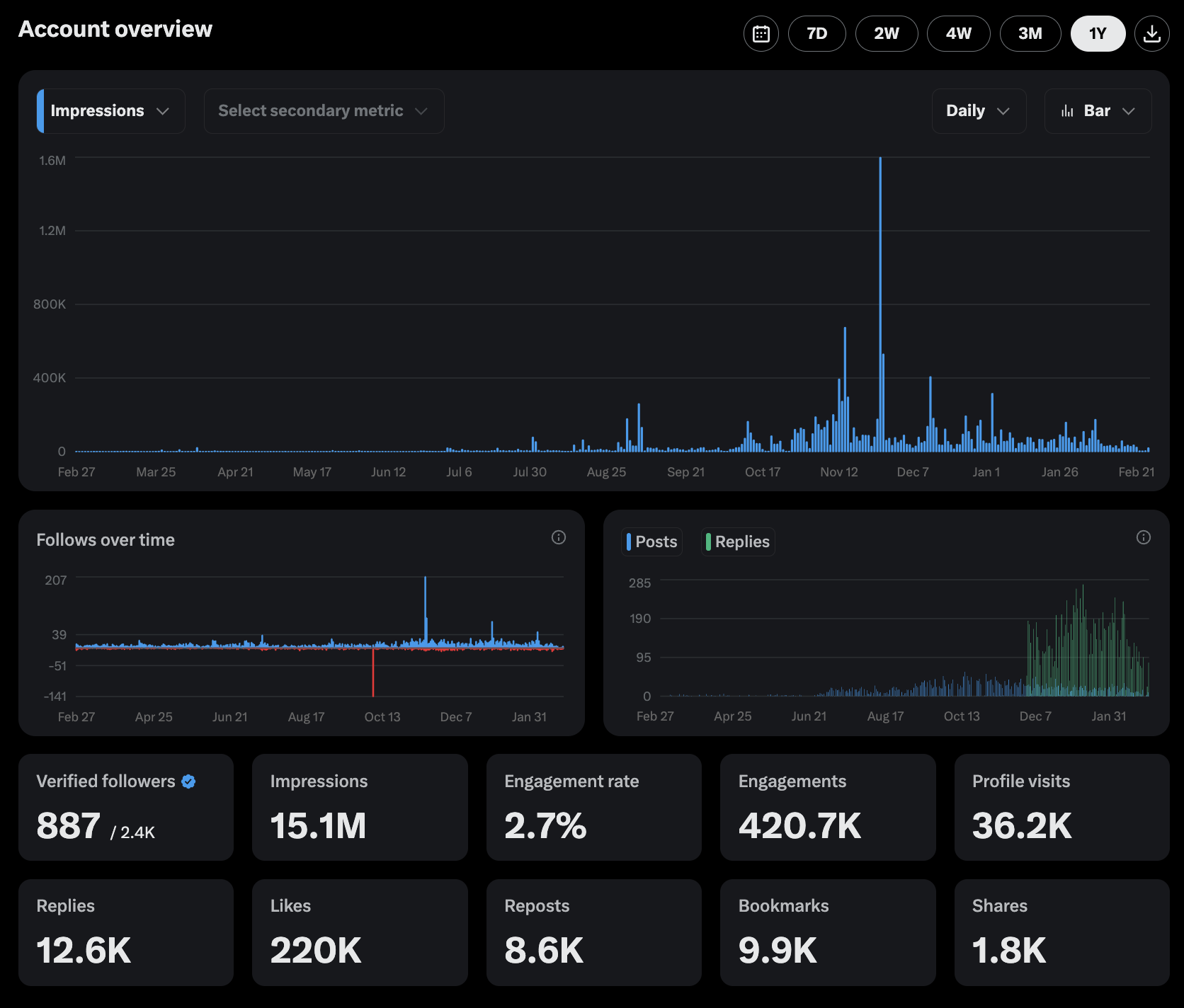Click the red negative spike in Follows chart
The width and height of the screenshot is (1184, 1008).
pyautogui.click(x=373, y=672)
